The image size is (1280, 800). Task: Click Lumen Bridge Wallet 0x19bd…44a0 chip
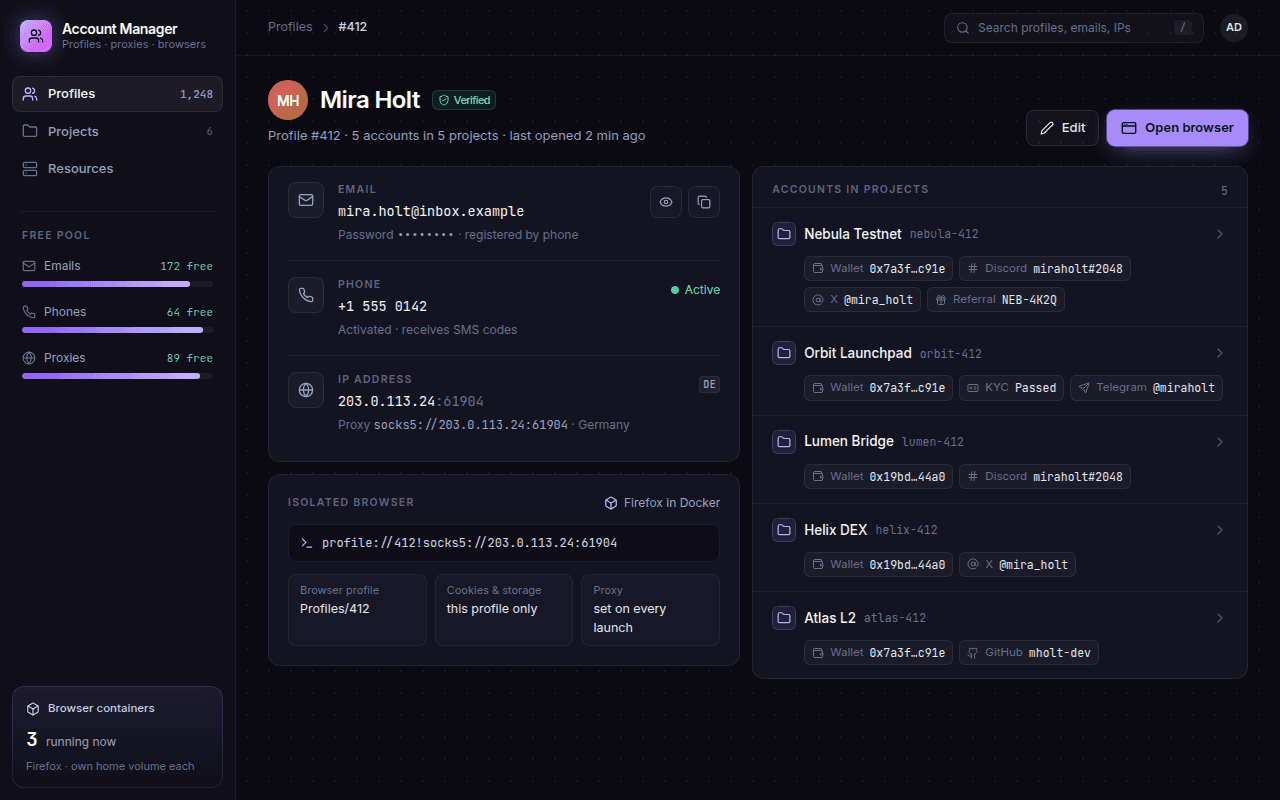[878, 476]
